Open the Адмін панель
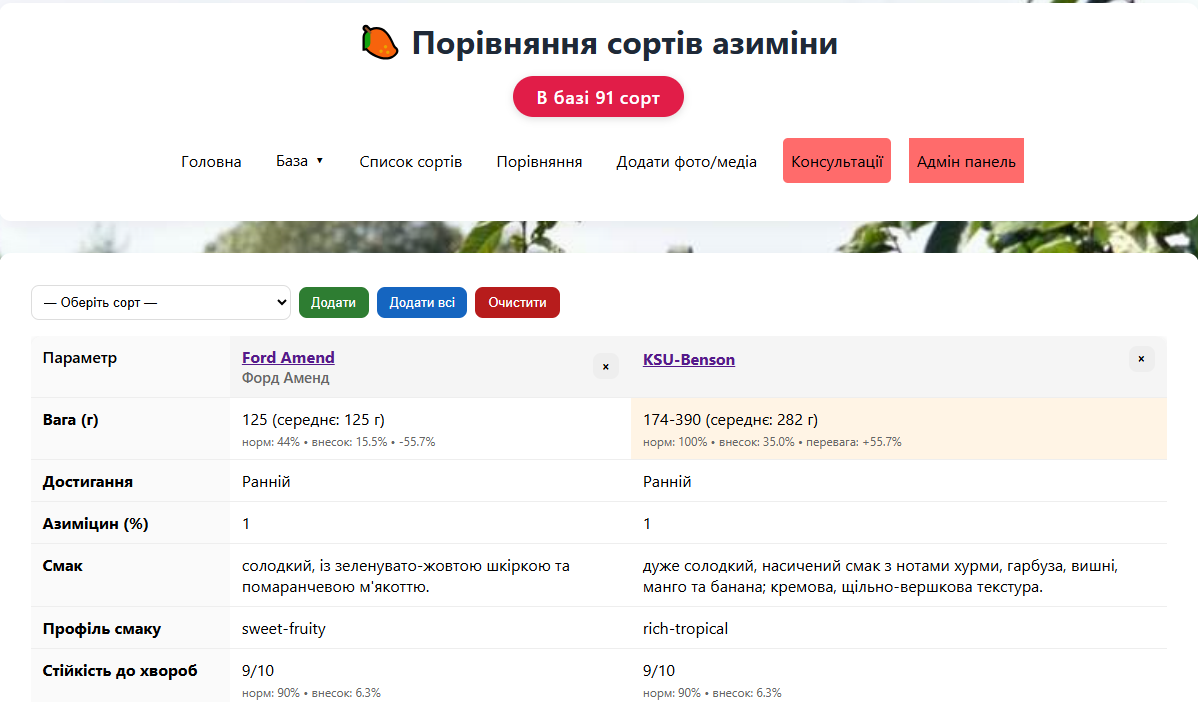Image resolution: width=1198 pixels, height=702 pixels. 965,161
